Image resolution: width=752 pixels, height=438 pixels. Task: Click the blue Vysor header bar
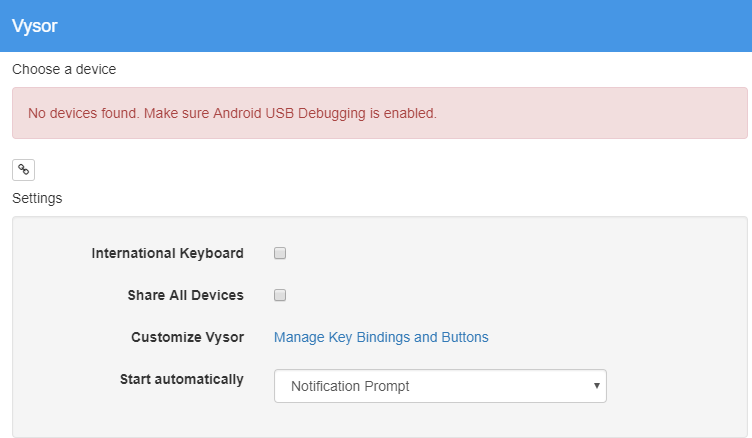pyautogui.click(x=376, y=26)
